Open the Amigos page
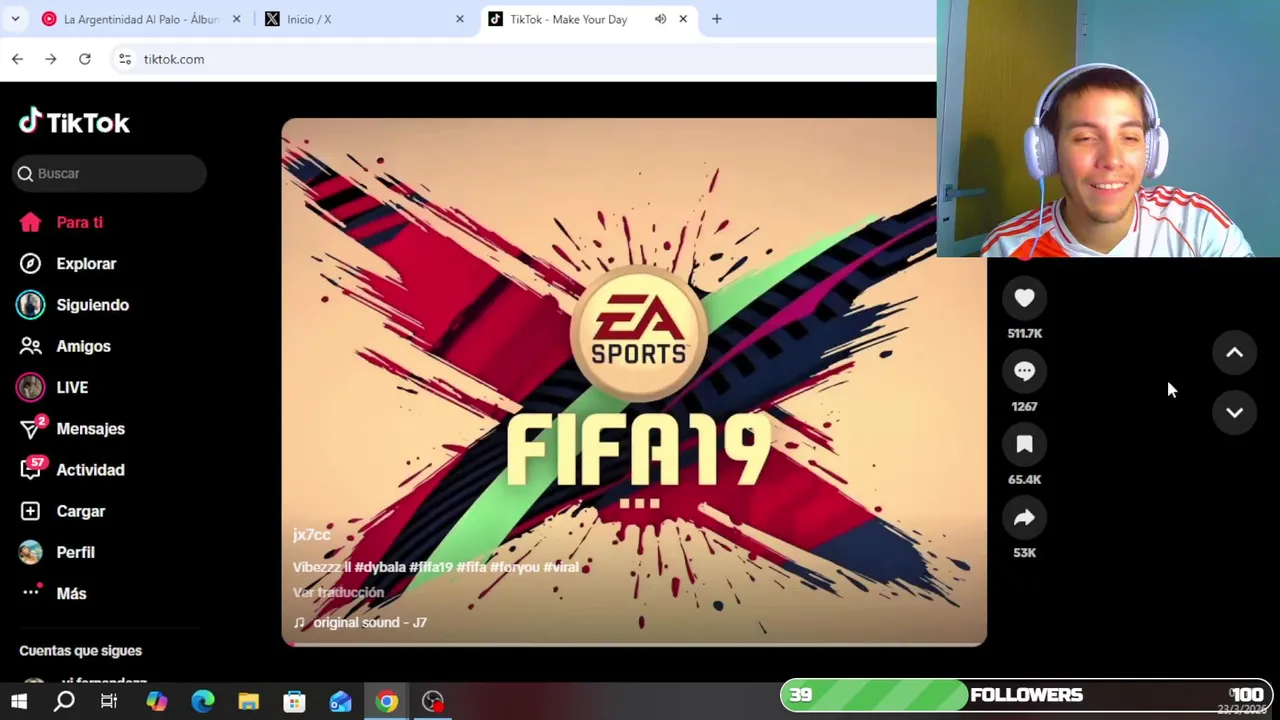This screenshot has height=720, width=1280. (64, 346)
